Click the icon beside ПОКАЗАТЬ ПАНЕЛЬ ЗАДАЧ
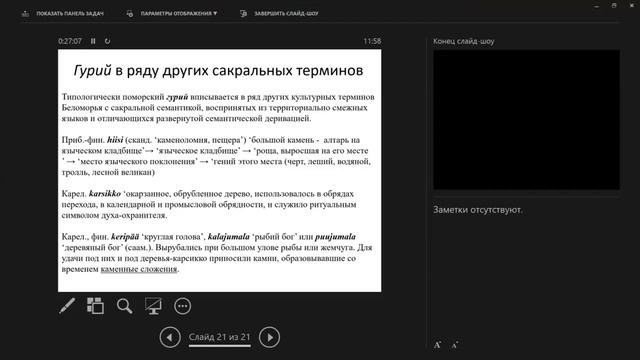Screen dimensions: 640x360 pos(25,13)
